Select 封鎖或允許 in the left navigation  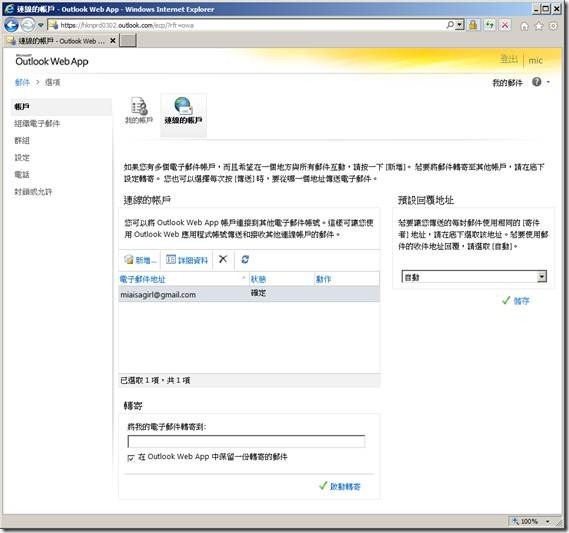click(33, 192)
